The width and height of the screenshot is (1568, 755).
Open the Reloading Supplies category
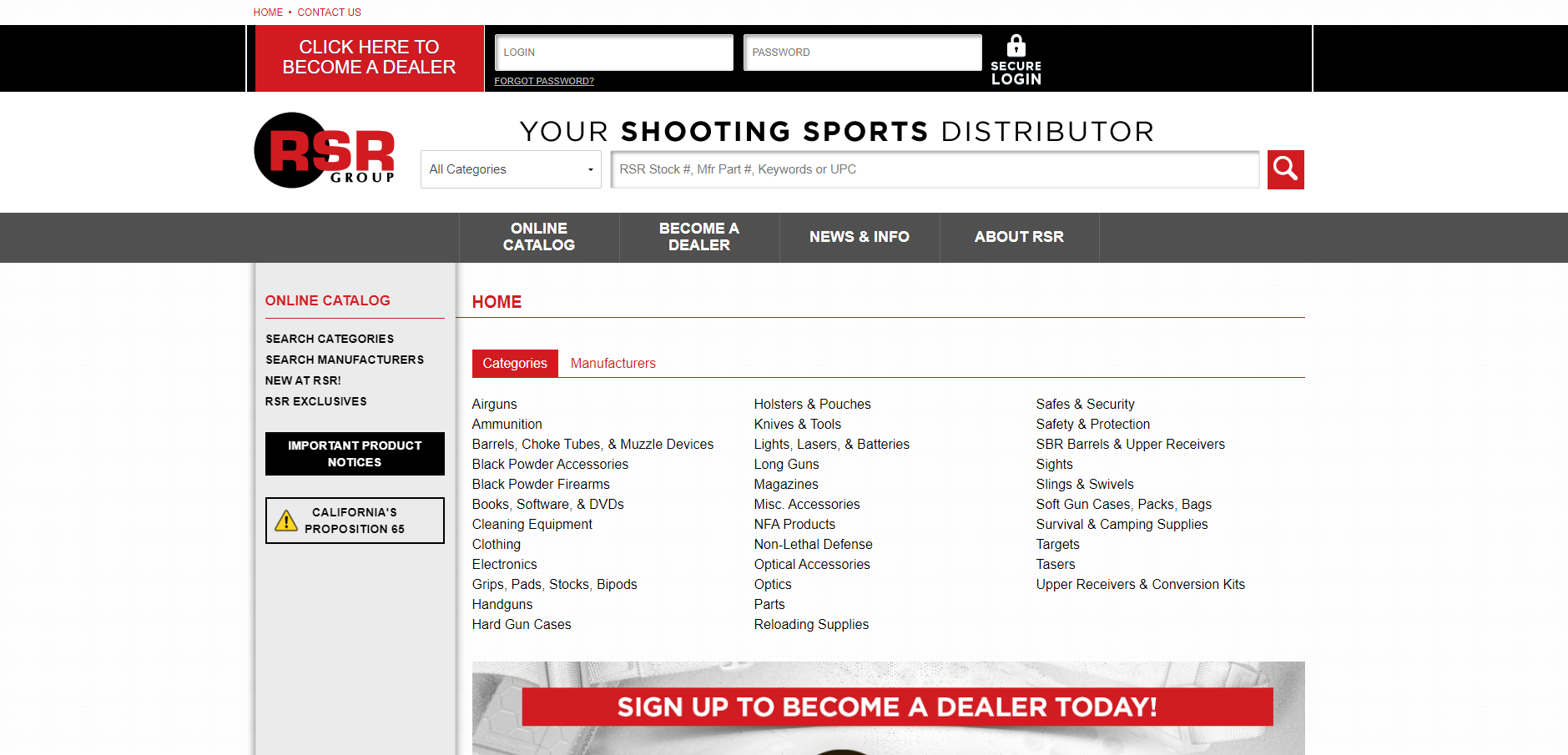(811, 624)
